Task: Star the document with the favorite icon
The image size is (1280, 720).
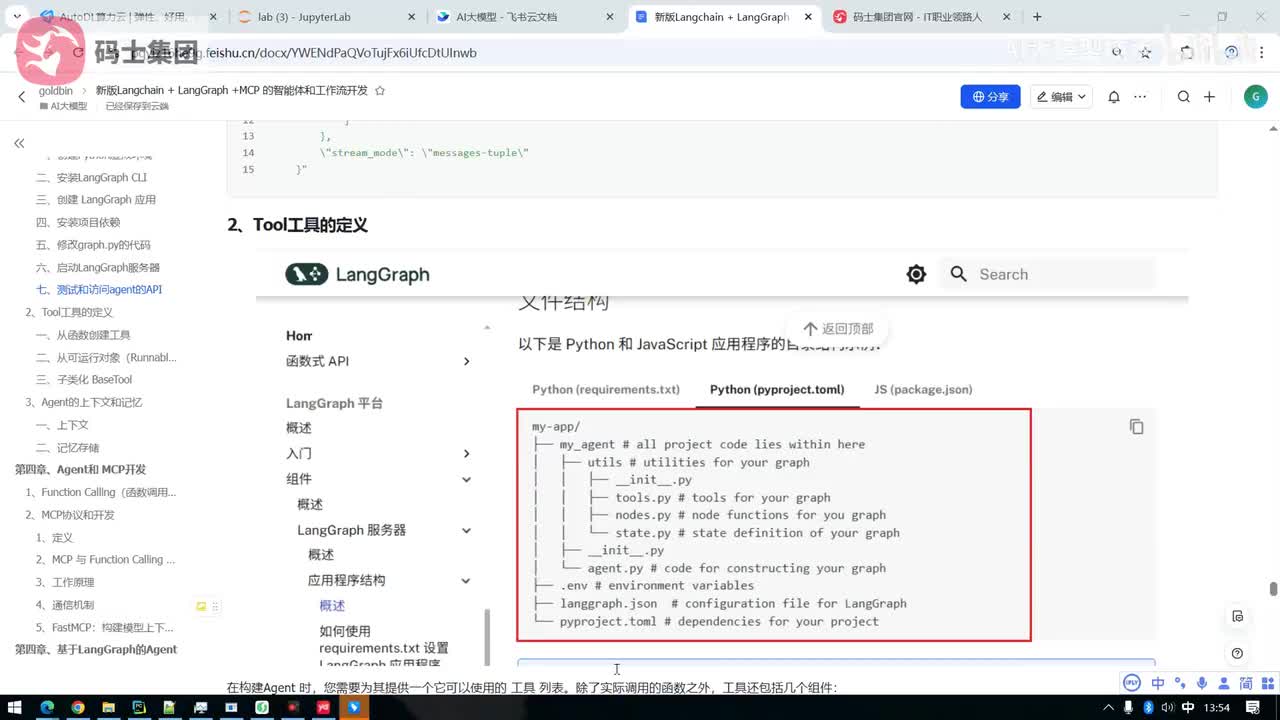Action: coord(379,90)
